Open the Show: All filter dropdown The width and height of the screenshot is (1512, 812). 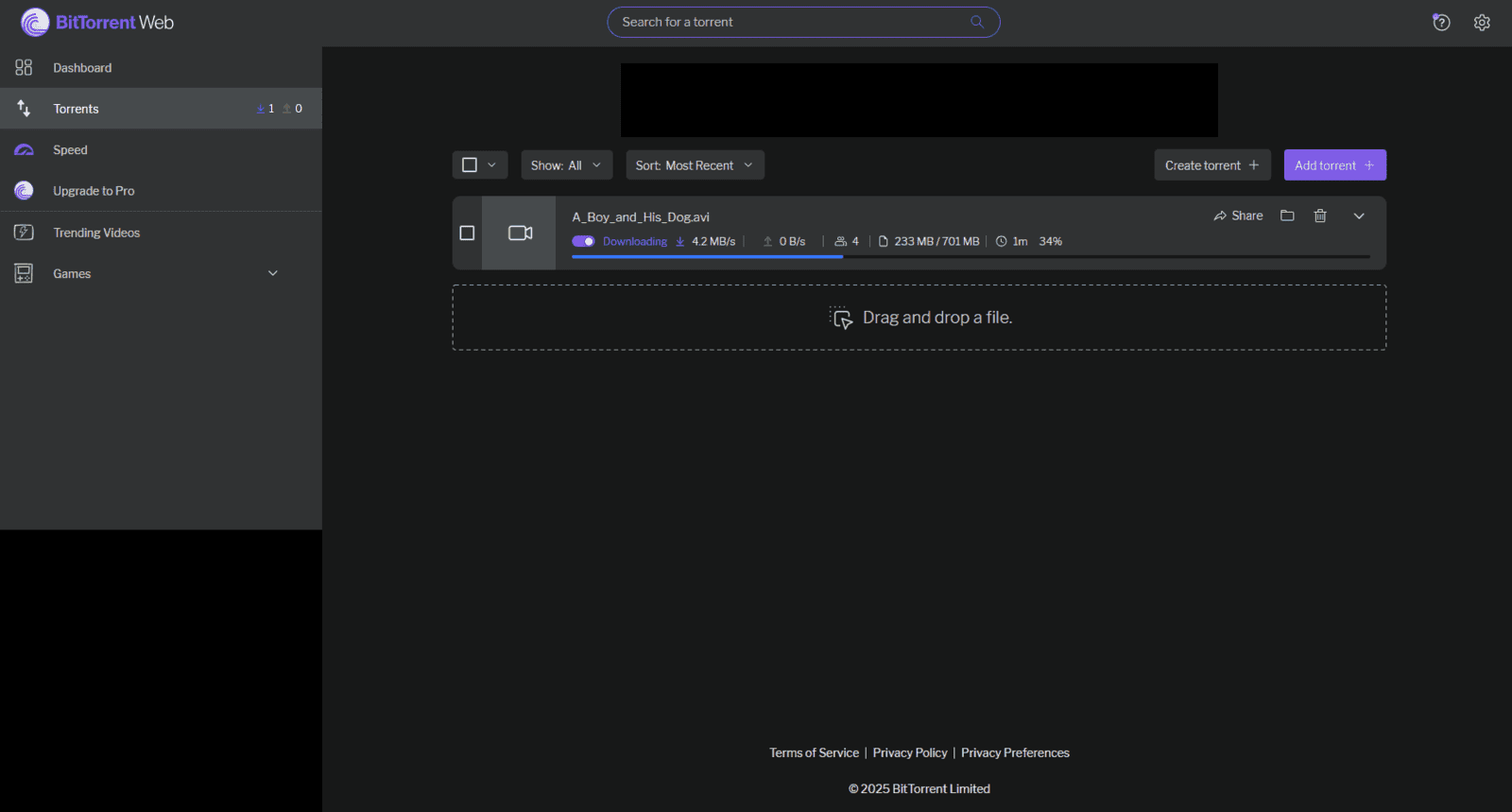567,165
